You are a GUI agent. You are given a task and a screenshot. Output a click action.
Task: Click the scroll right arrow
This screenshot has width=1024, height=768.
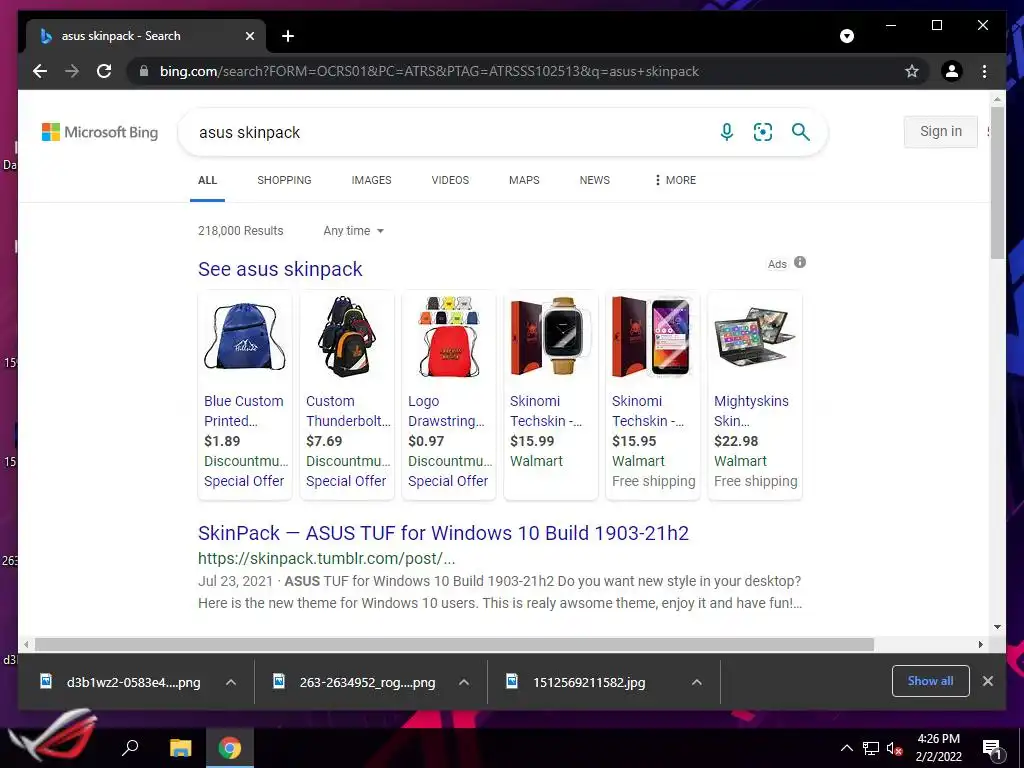pyautogui.click(x=980, y=644)
